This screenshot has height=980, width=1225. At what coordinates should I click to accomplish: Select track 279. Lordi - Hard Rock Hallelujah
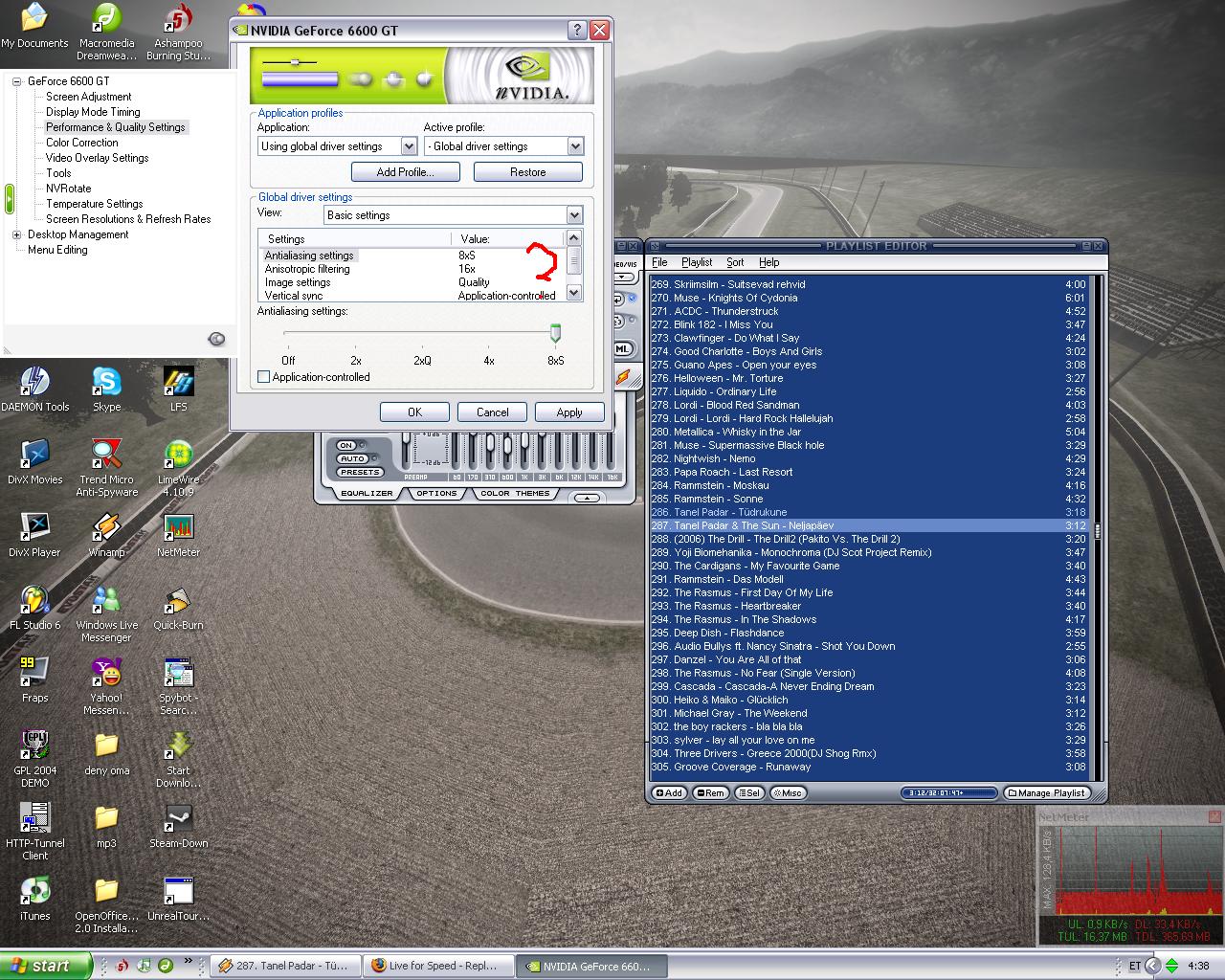pyautogui.click(x=868, y=418)
